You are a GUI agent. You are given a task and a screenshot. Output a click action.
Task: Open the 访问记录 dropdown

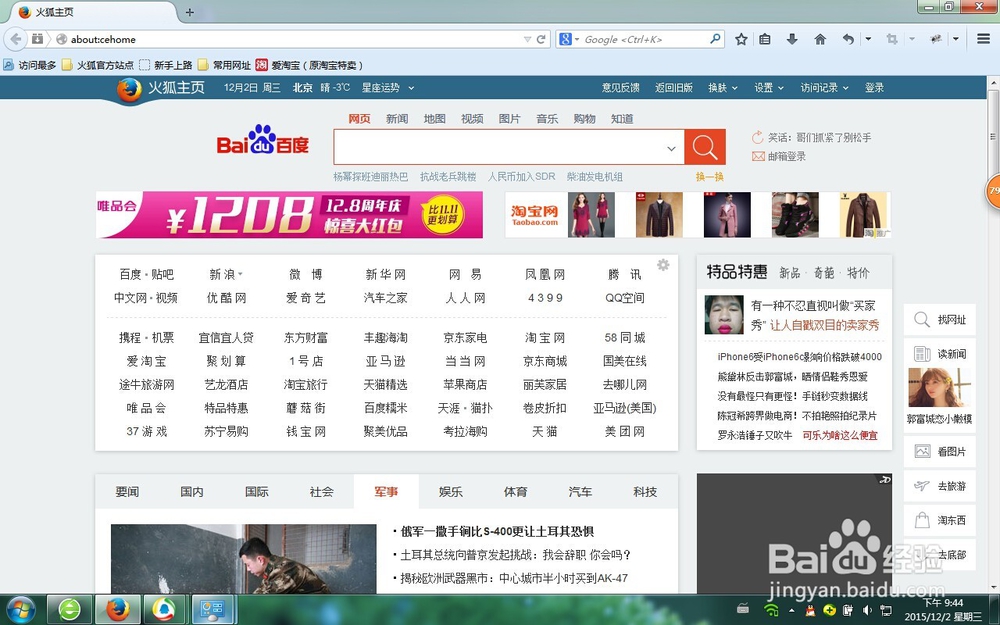pyautogui.click(x=822, y=88)
